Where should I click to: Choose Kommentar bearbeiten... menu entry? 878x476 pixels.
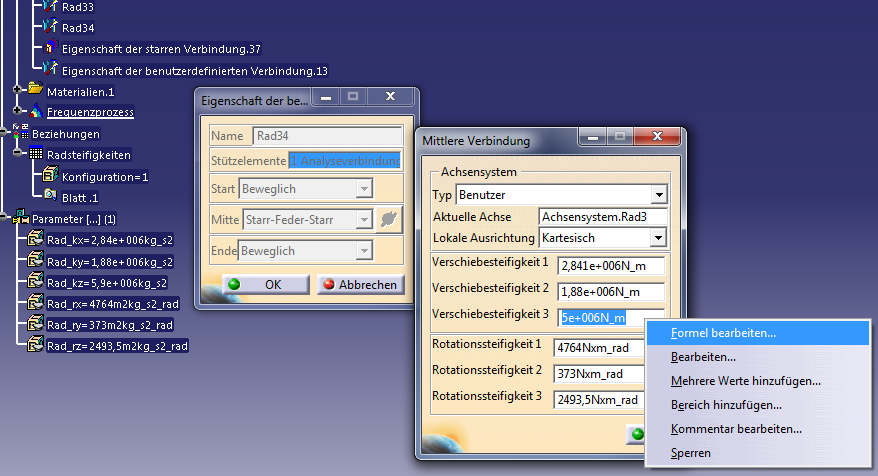point(758,429)
